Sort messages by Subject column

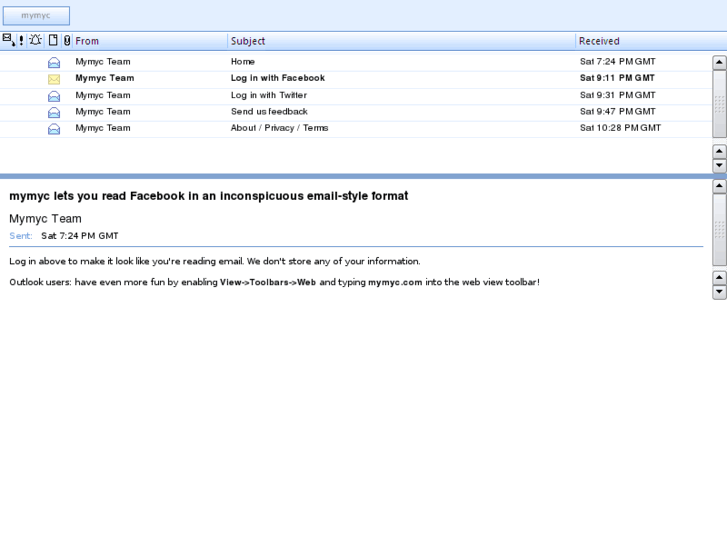[x=248, y=41]
